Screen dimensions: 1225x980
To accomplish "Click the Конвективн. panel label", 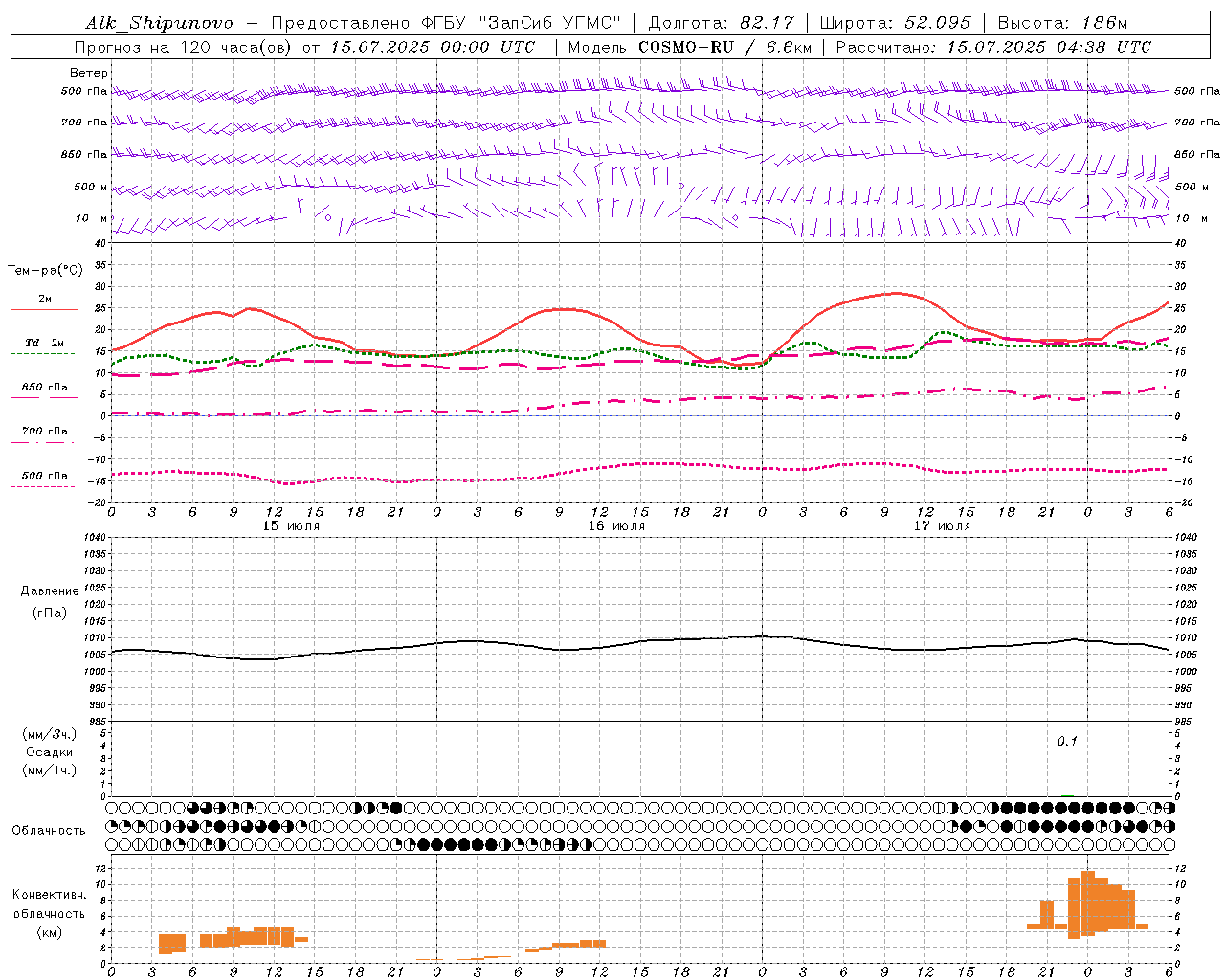I will coord(49,895).
